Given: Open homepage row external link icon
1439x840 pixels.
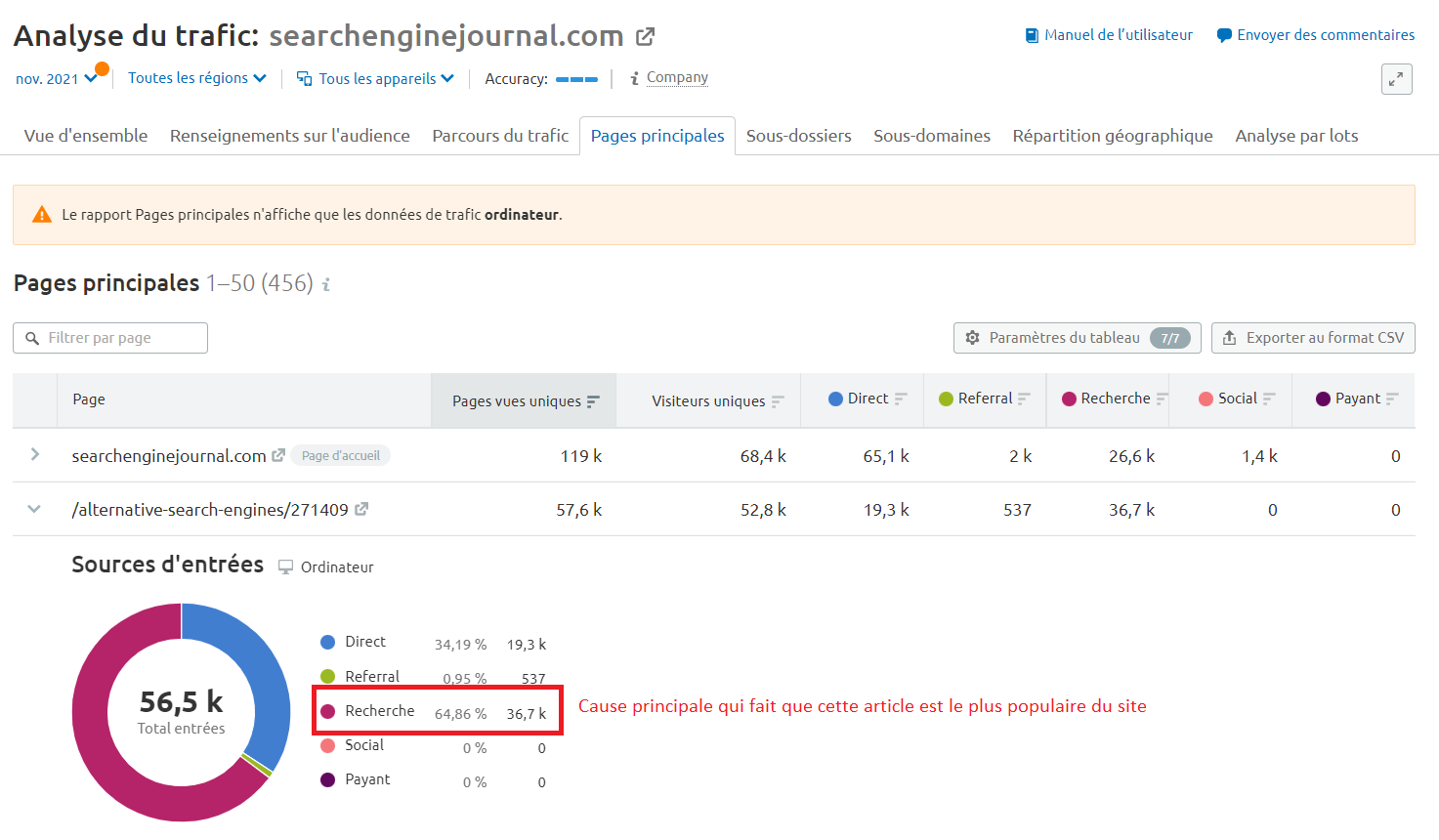Looking at the screenshot, I should click(x=278, y=455).
